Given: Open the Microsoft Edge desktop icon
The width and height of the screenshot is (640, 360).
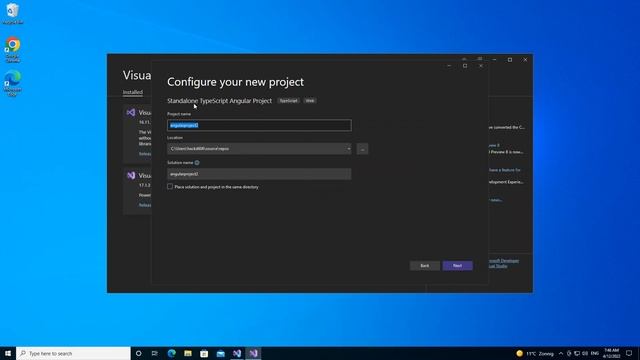Looking at the screenshot, I should click(13, 83).
